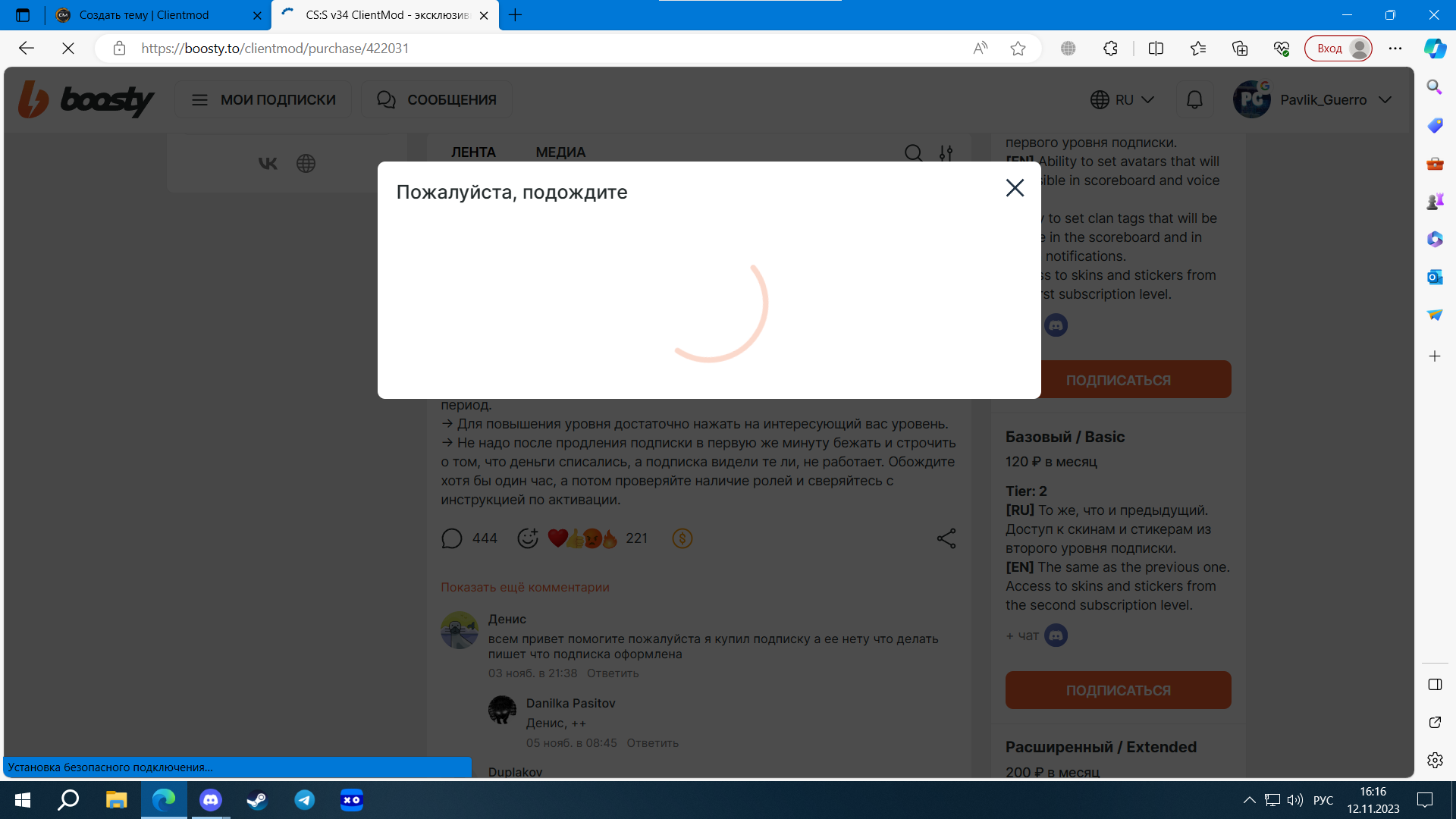
Task: Search posts with the magnifier icon
Action: (913, 153)
